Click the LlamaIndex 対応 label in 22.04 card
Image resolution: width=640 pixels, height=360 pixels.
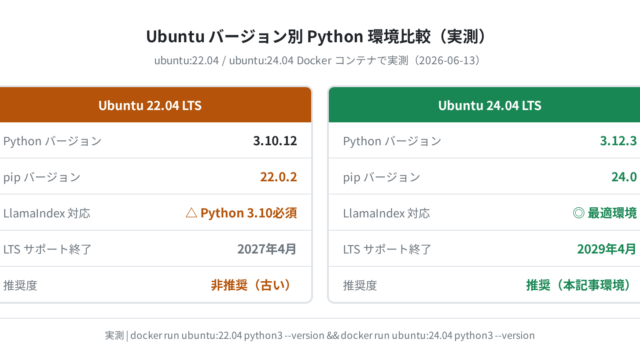pyautogui.click(x=47, y=213)
